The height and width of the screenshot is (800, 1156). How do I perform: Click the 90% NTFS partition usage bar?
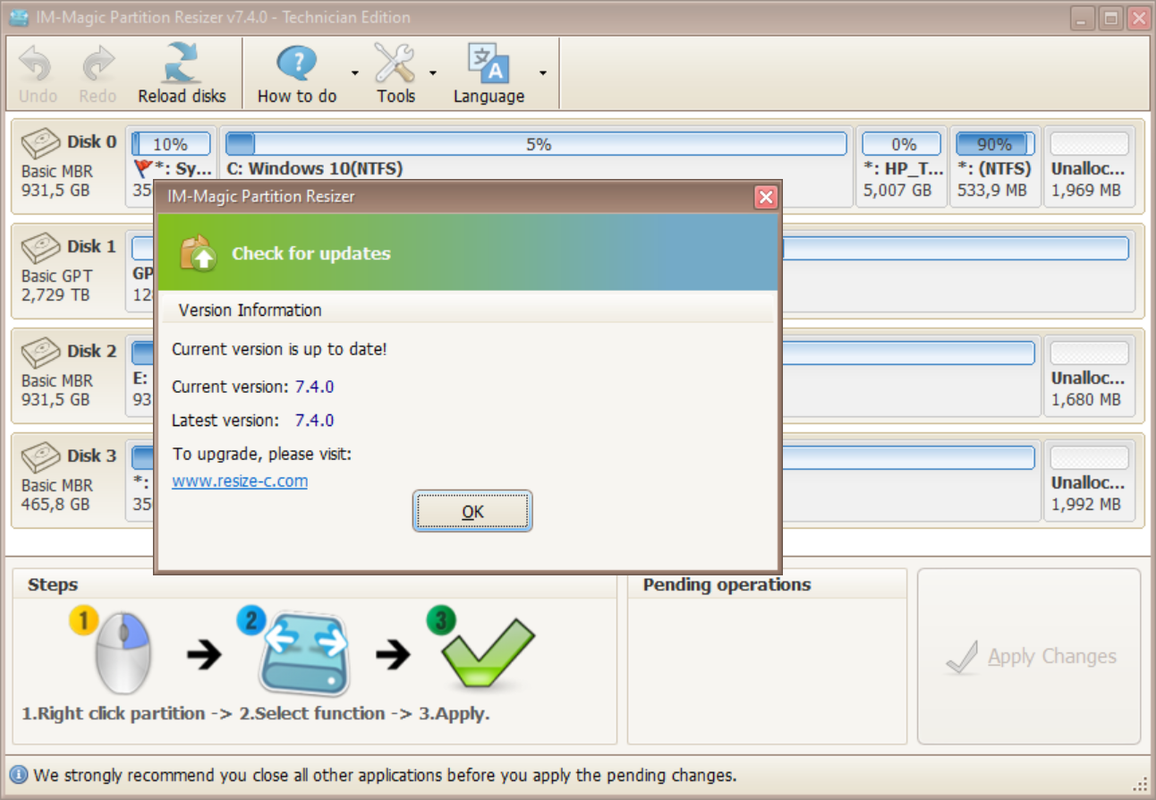(x=995, y=144)
